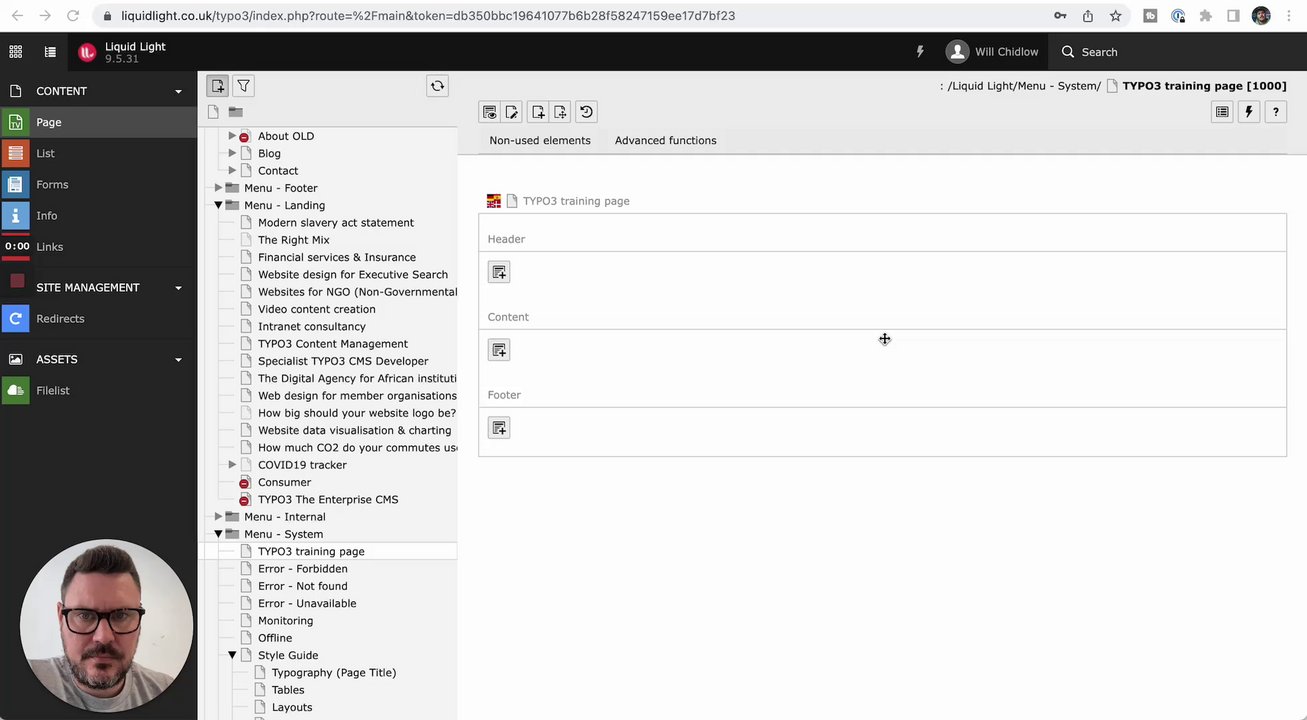Toggle the new page panel in tree toolbar
This screenshot has width=1307, height=720.
tap(218, 86)
